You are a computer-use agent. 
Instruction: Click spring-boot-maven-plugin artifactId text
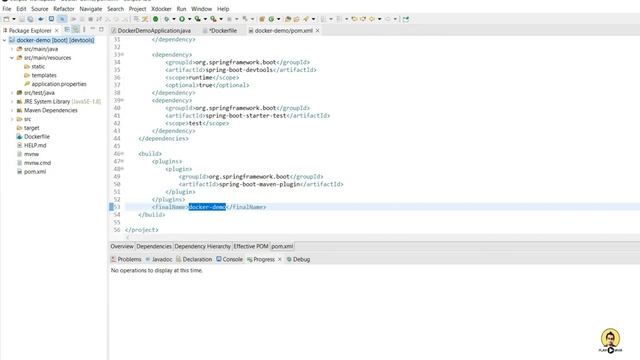(x=259, y=184)
